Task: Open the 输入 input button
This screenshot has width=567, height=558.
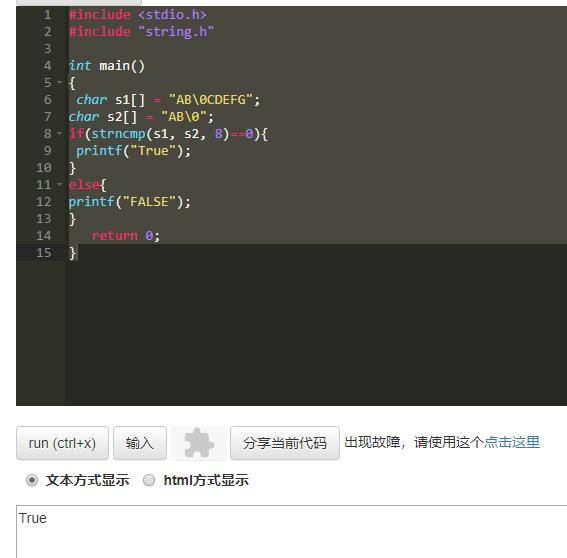Action: pos(140,443)
